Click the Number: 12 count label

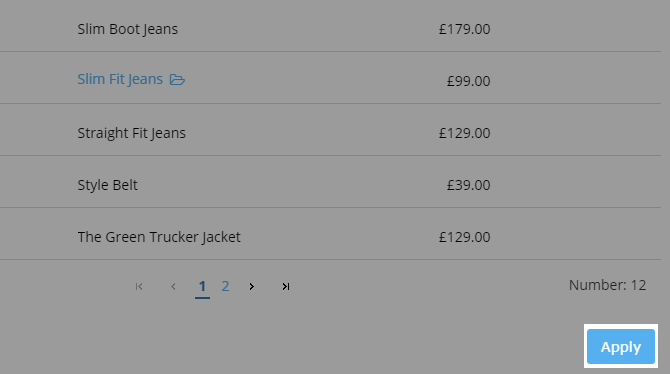click(x=607, y=285)
